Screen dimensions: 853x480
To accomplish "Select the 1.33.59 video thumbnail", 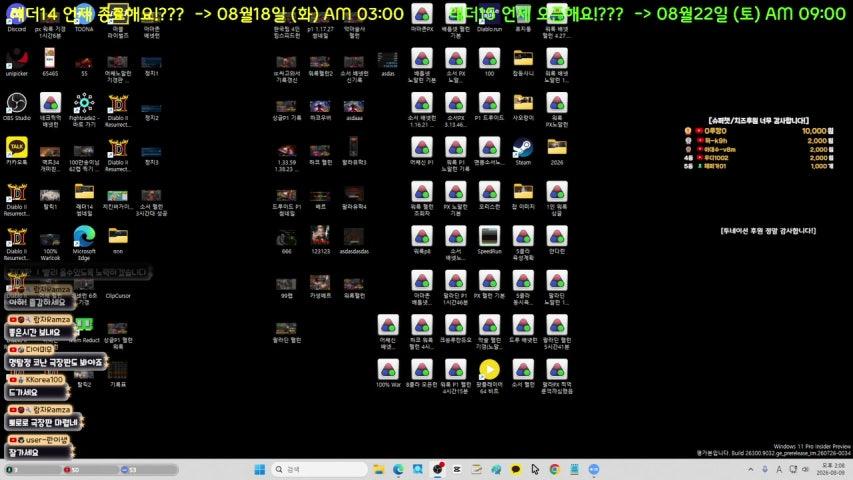I will 286,157.
